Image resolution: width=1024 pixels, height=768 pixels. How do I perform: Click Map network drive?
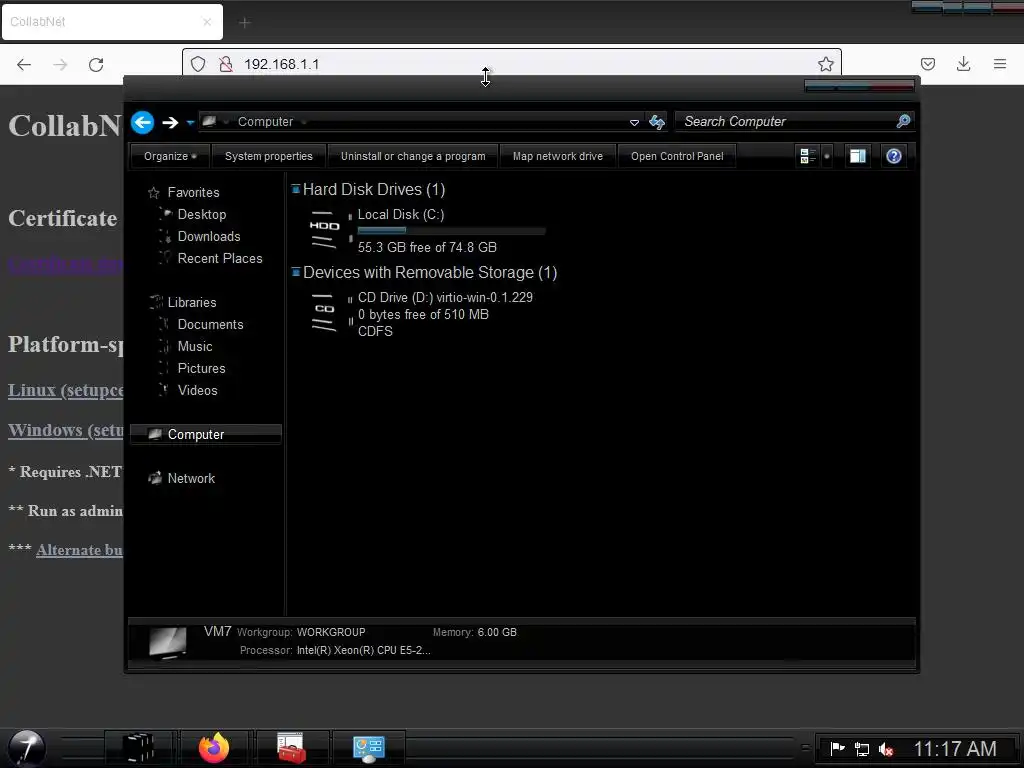pyautogui.click(x=558, y=156)
